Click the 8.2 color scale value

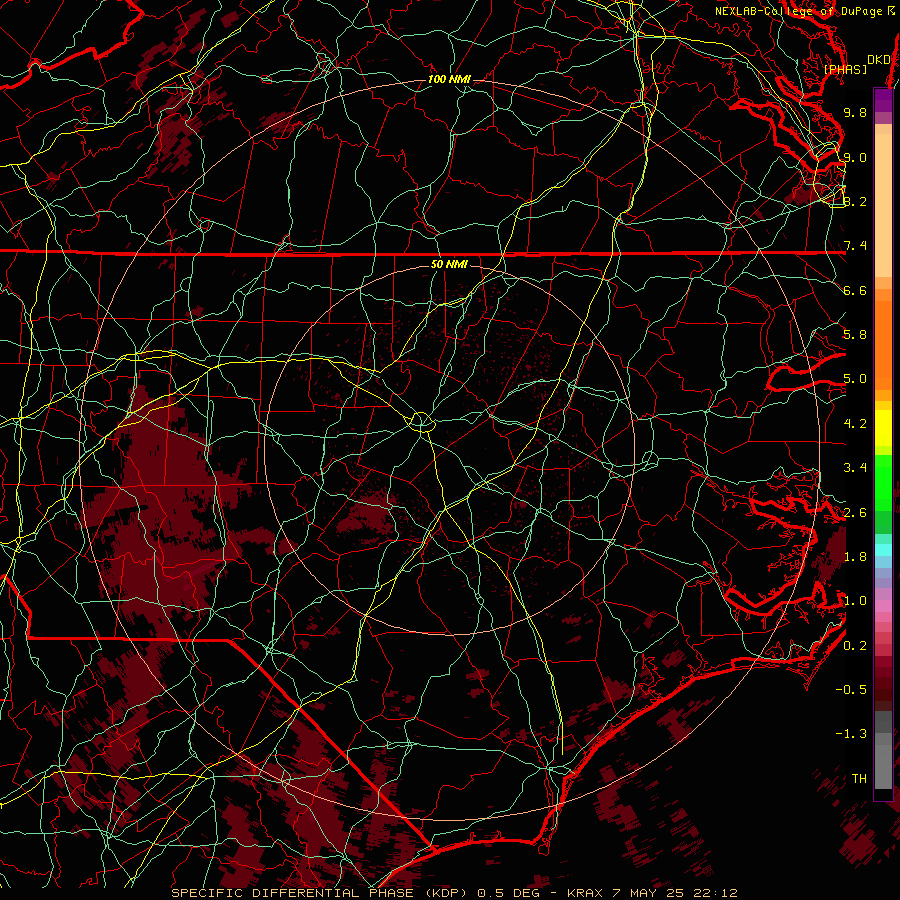pyautogui.click(x=855, y=201)
